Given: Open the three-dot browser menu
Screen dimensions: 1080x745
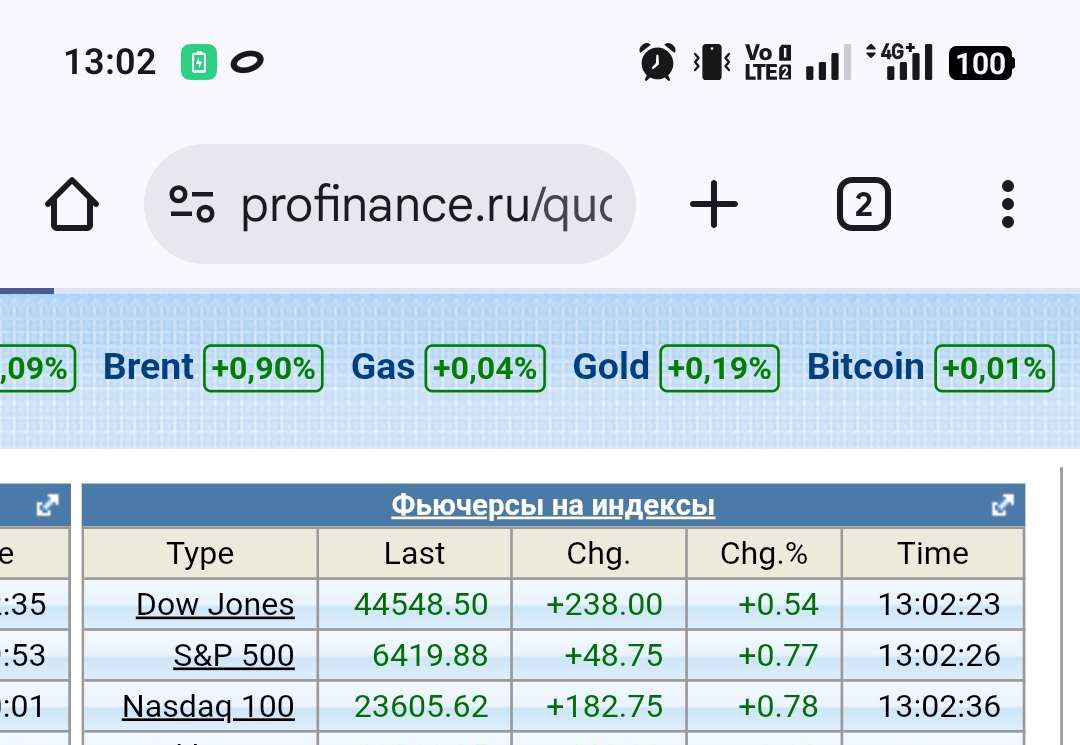Looking at the screenshot, I should 1007,205.
